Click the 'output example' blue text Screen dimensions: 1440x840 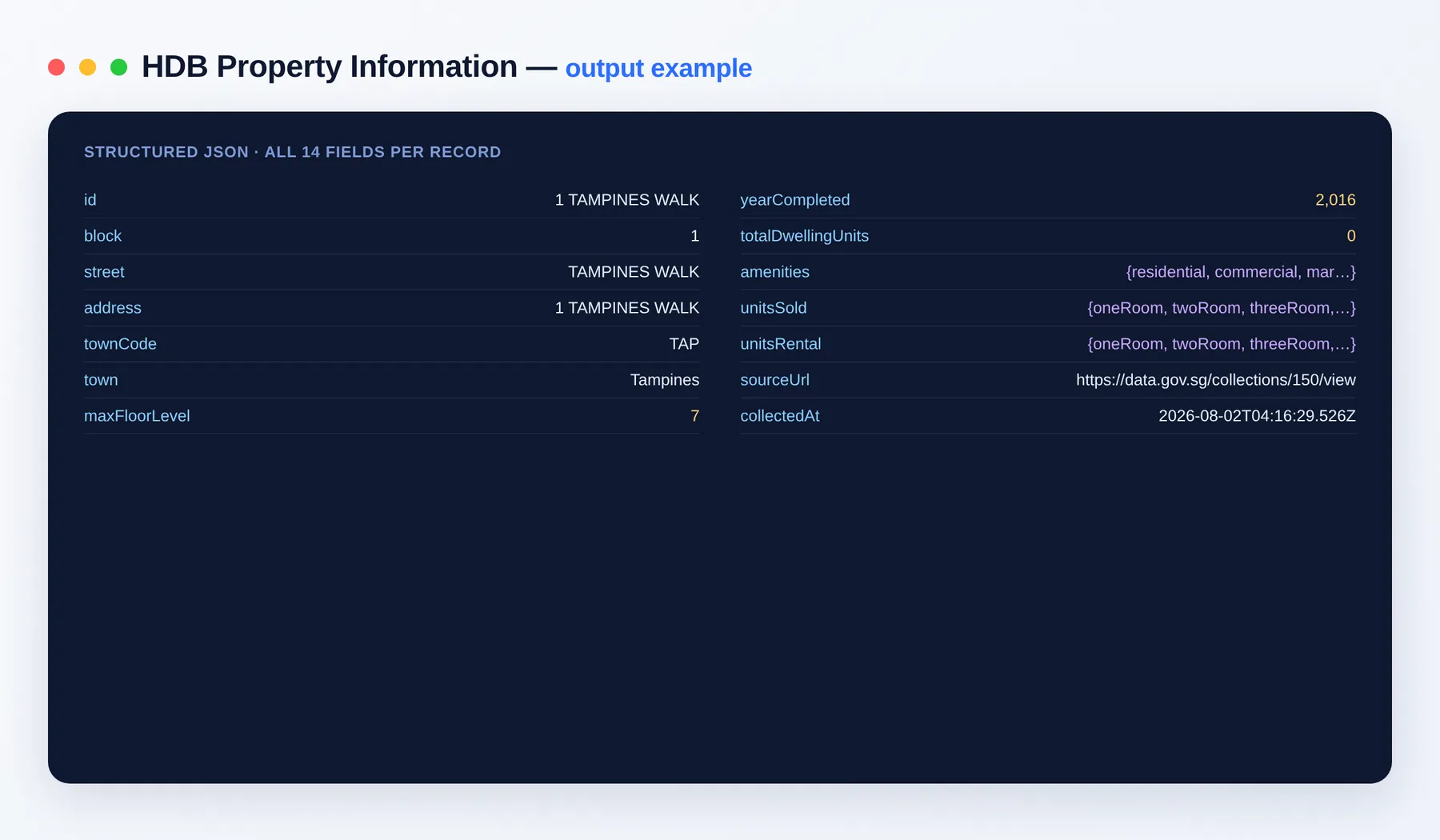pyautogui.click(x=658, y=69)
